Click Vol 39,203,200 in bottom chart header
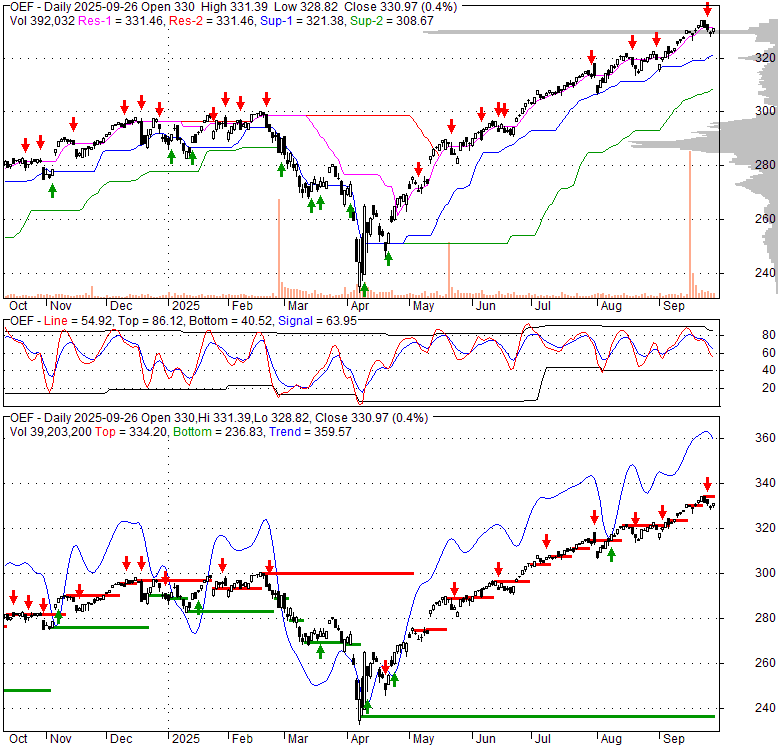The height and width of the screenshot is (745, 780). pyautogui.click(x=51, y=432)
